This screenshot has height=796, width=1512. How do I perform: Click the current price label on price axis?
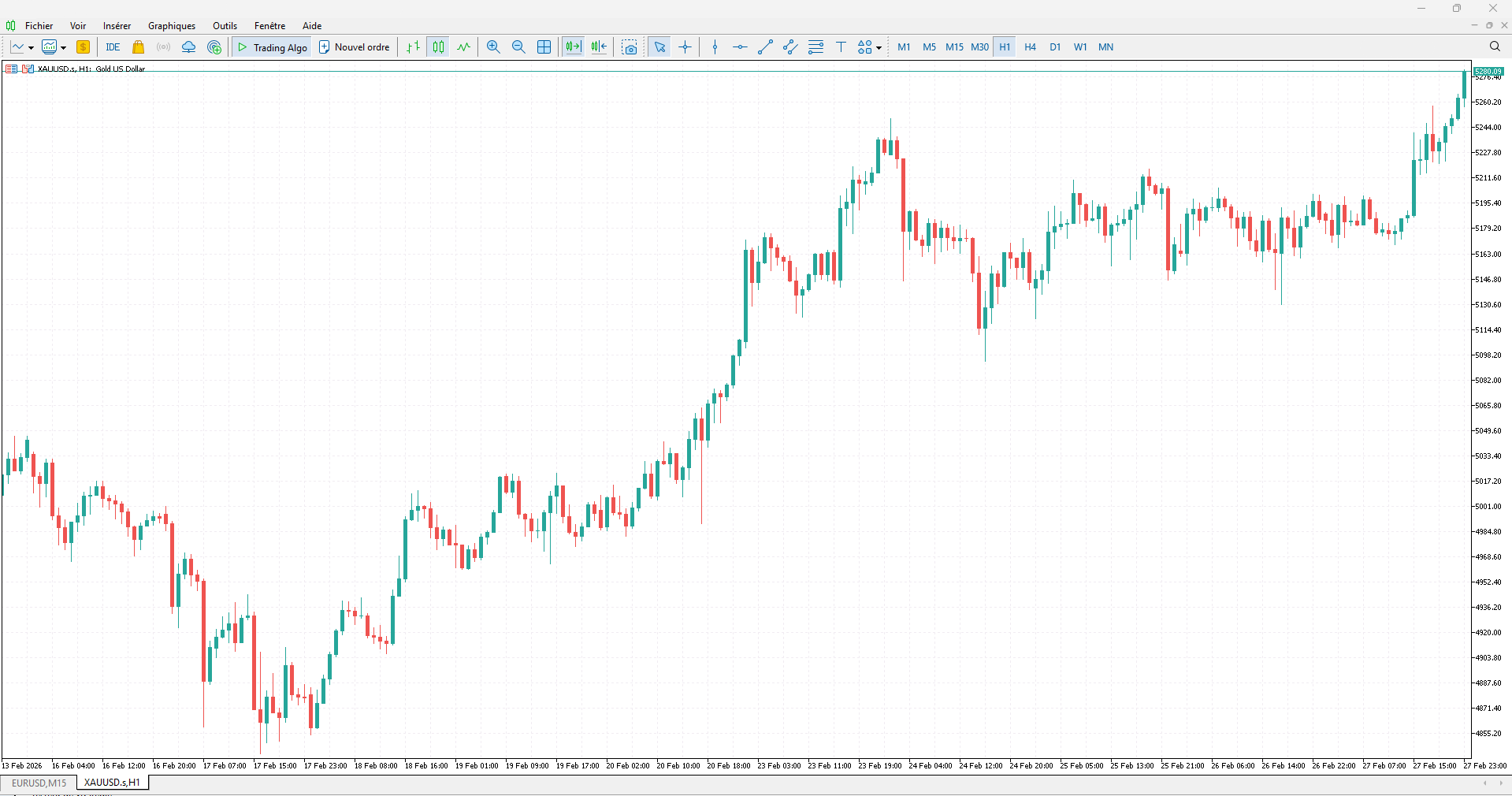[x=1488, y=72]
